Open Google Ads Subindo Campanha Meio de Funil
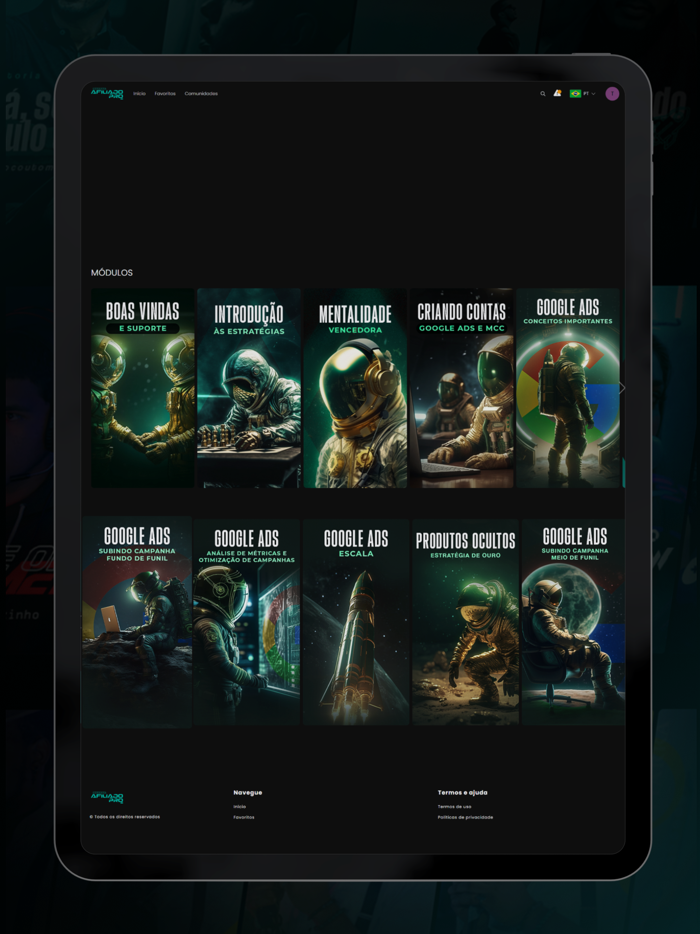This screenshot has width=700, height=934. tap(574, 622)
